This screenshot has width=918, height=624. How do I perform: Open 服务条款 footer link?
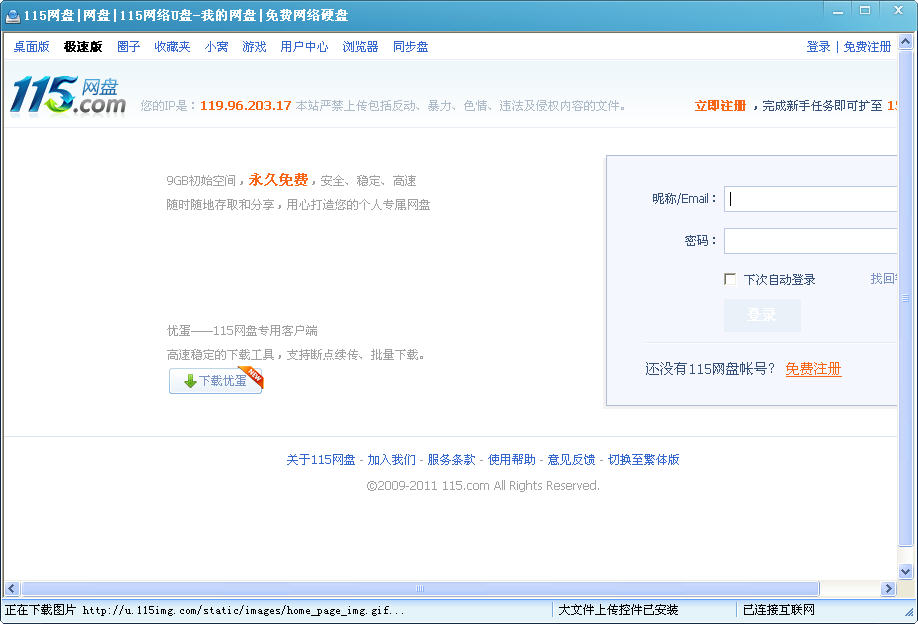(451, 460)
